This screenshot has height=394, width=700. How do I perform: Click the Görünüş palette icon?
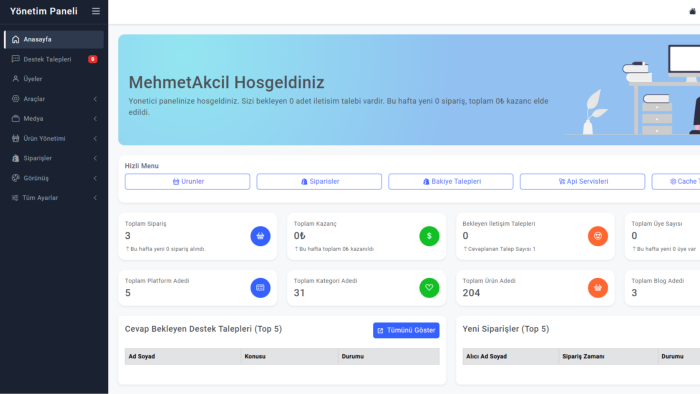pos(16,178)
